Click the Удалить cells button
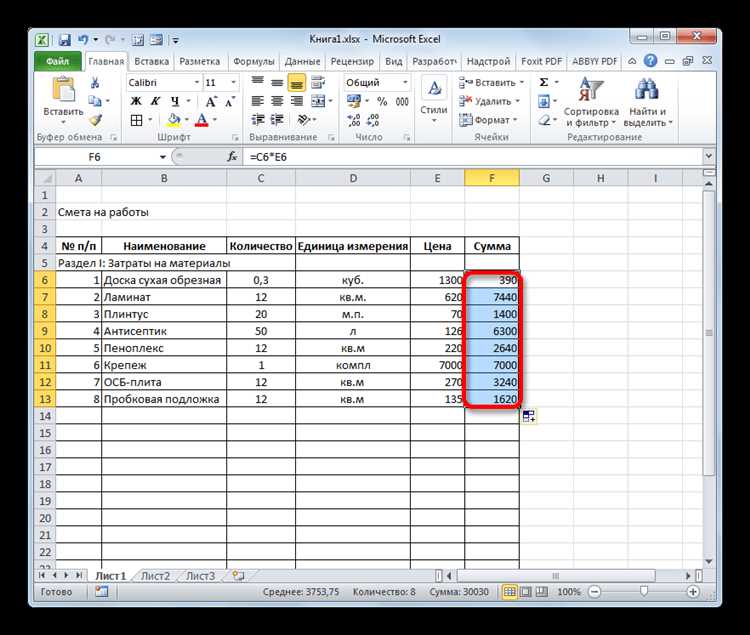Image resolution: width=750 pixels, height=635 pixels. pyautogui.click(x=489, y=101)
